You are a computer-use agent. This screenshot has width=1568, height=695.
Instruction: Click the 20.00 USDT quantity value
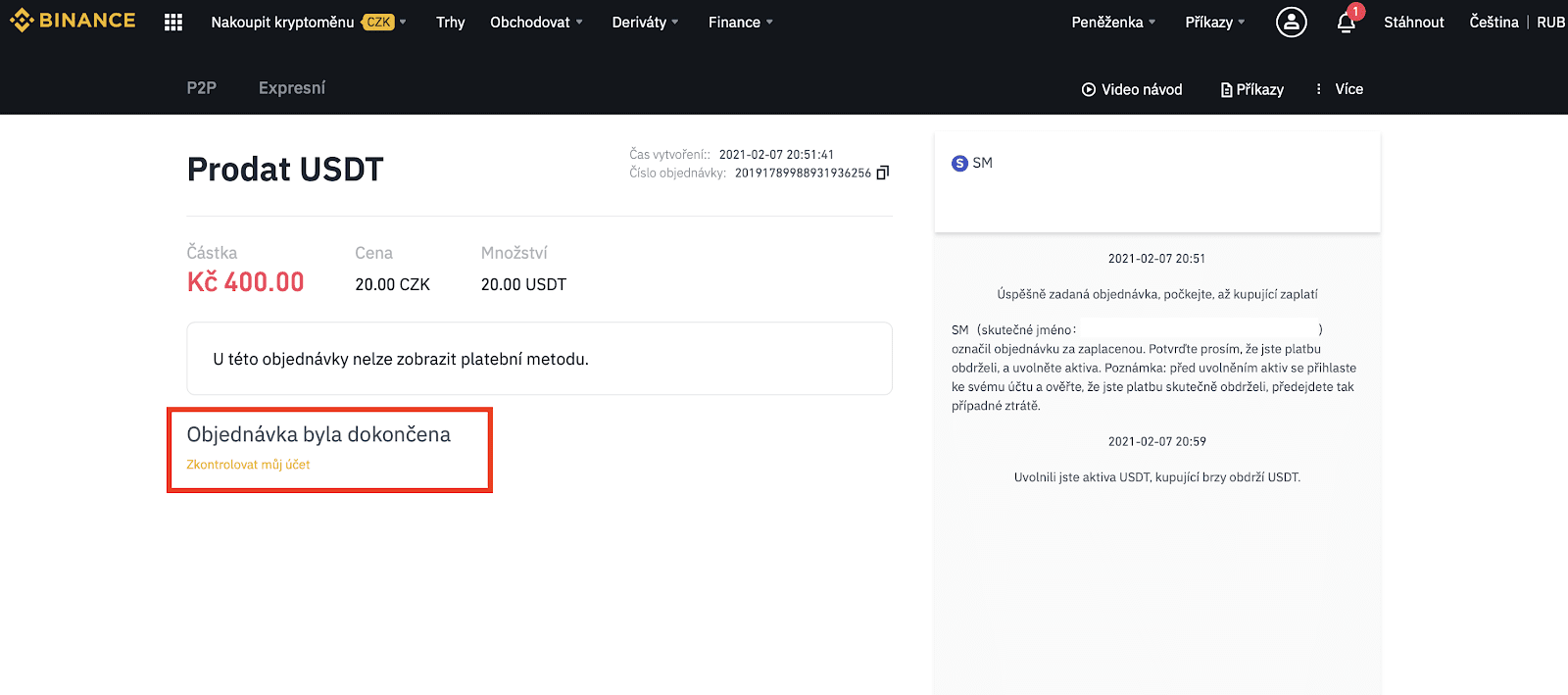(523, 284)
